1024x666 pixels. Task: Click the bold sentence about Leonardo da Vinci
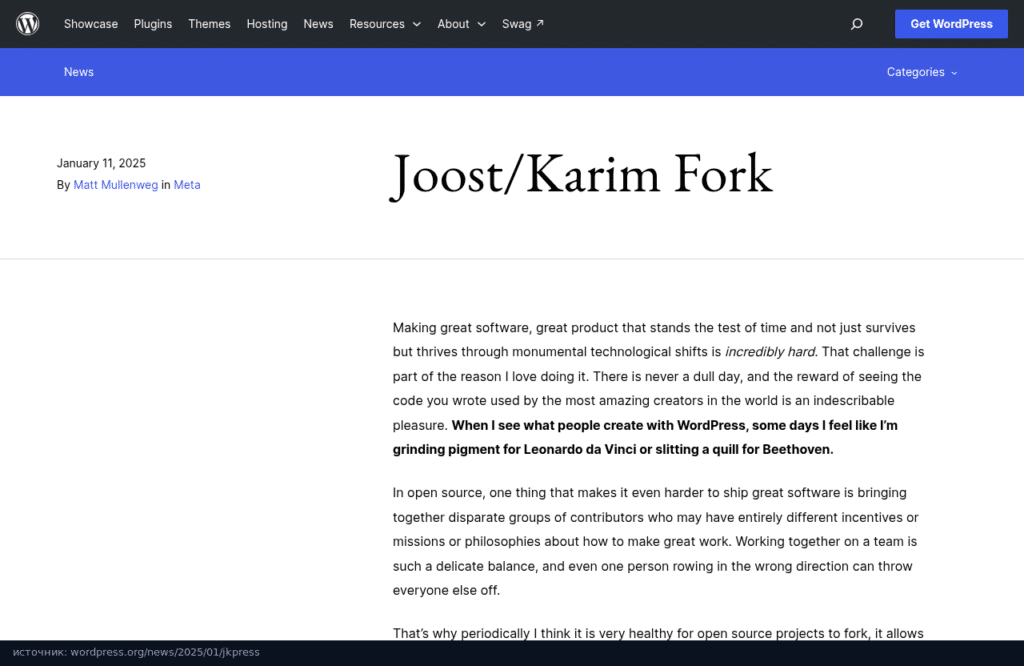click(x=645, y=437)
